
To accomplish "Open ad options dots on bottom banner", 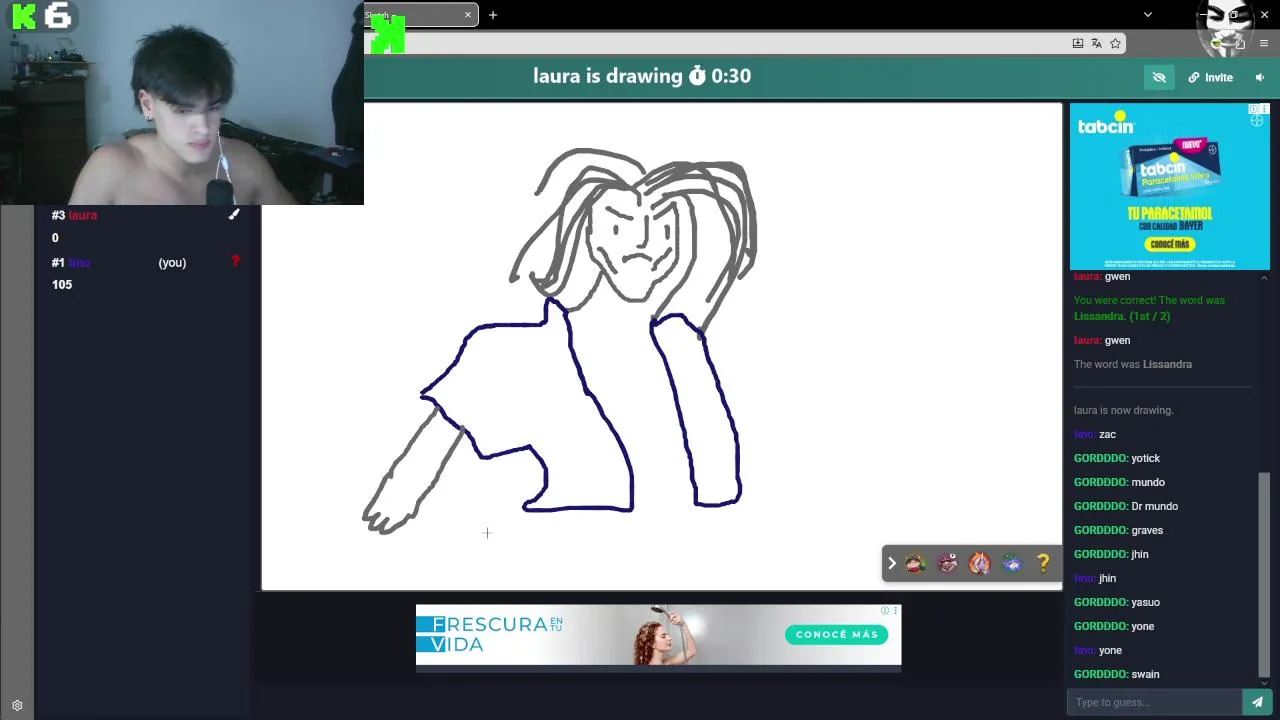I will pyautogui.click(x=895, y=610).
